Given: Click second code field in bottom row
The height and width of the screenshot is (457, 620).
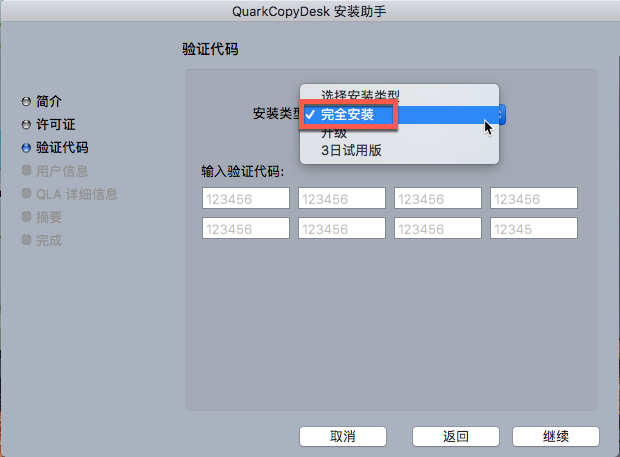Looking at the screenshot, I should coord(342,228).
